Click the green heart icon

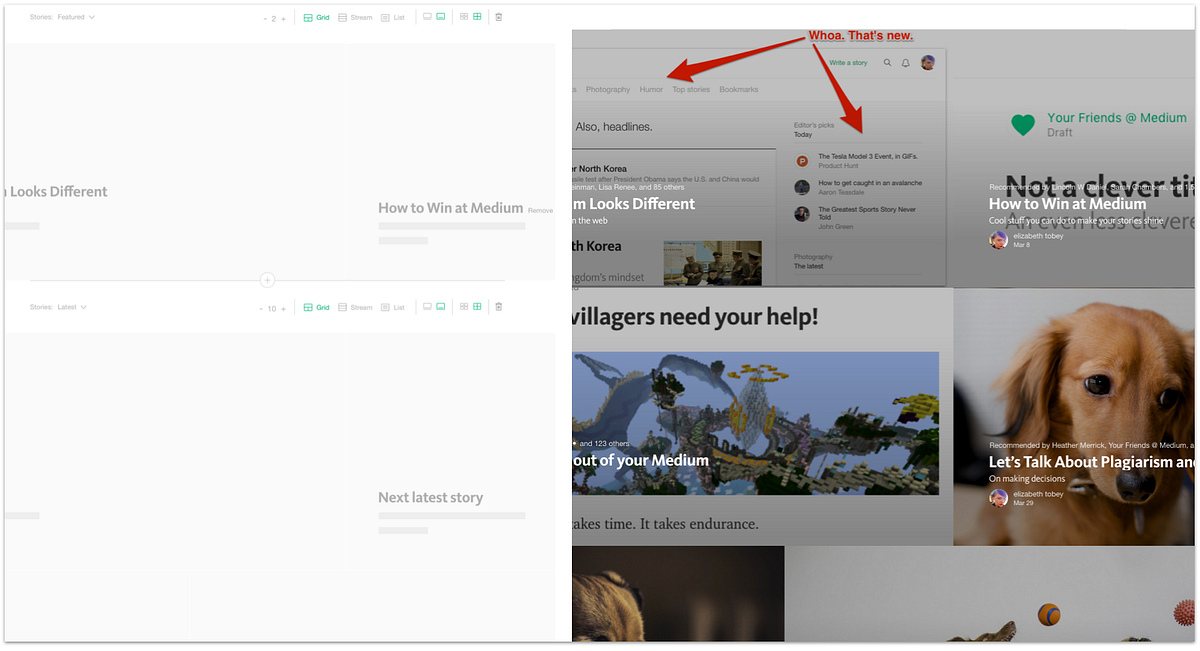click(1023, 124)
